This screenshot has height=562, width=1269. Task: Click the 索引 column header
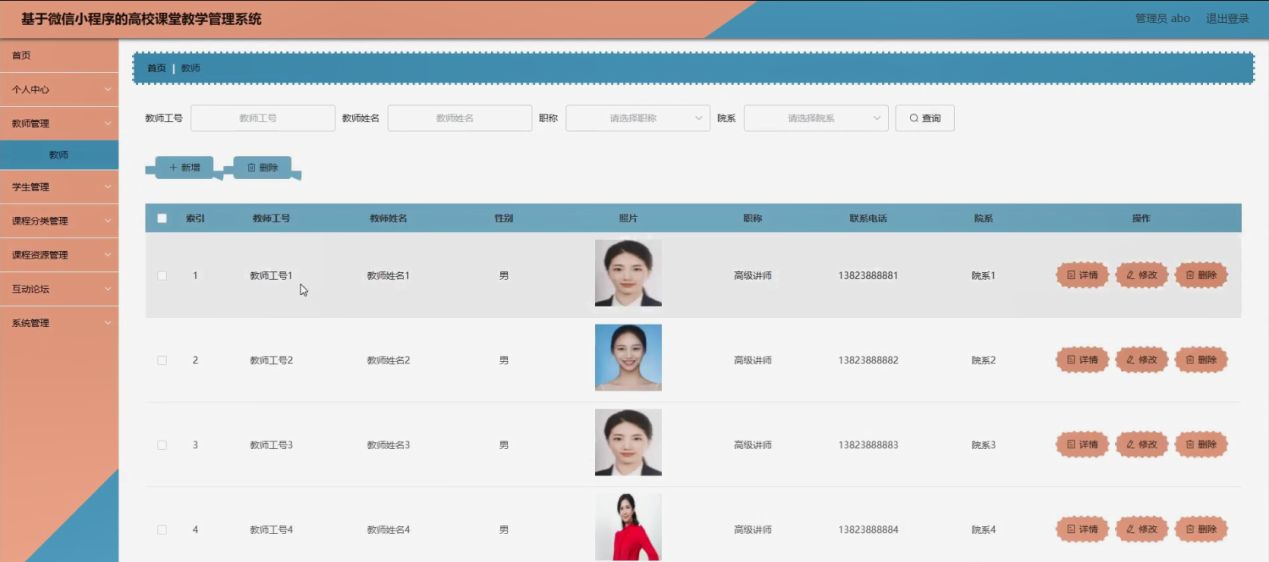195,218
